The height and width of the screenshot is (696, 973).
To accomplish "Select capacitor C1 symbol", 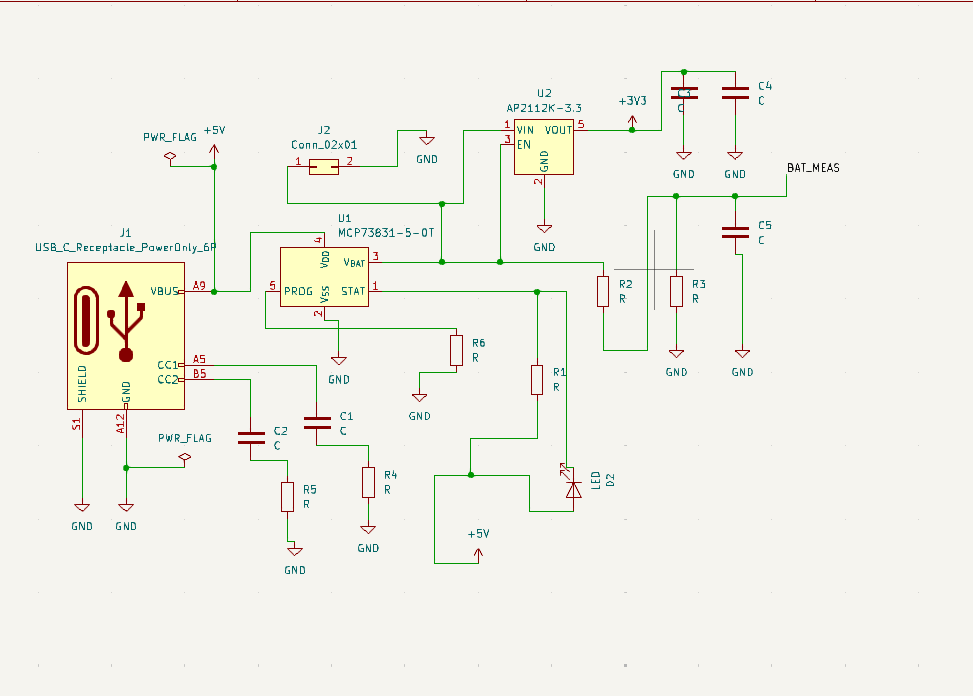I will pyautogui.click(x=317, y=423).
